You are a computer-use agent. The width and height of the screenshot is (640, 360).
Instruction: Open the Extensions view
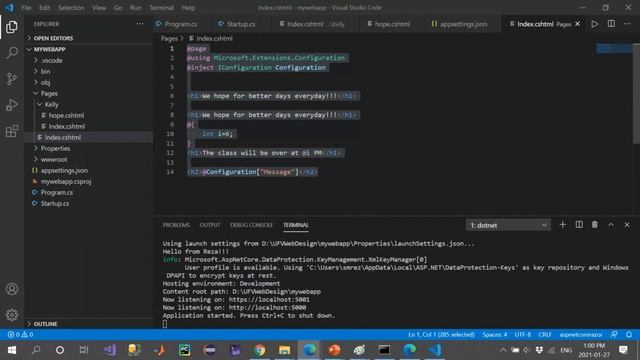[x=12, y=131]
